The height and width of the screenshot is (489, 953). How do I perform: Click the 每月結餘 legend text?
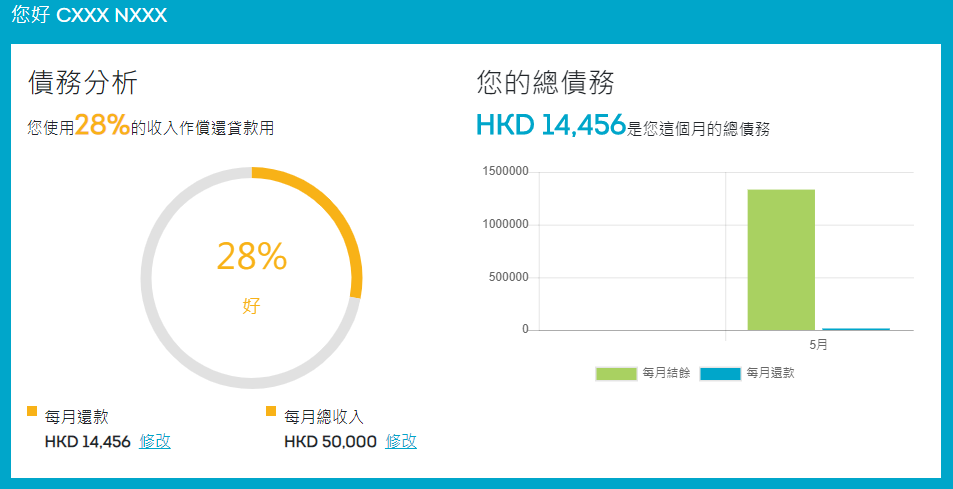[666, 374]
